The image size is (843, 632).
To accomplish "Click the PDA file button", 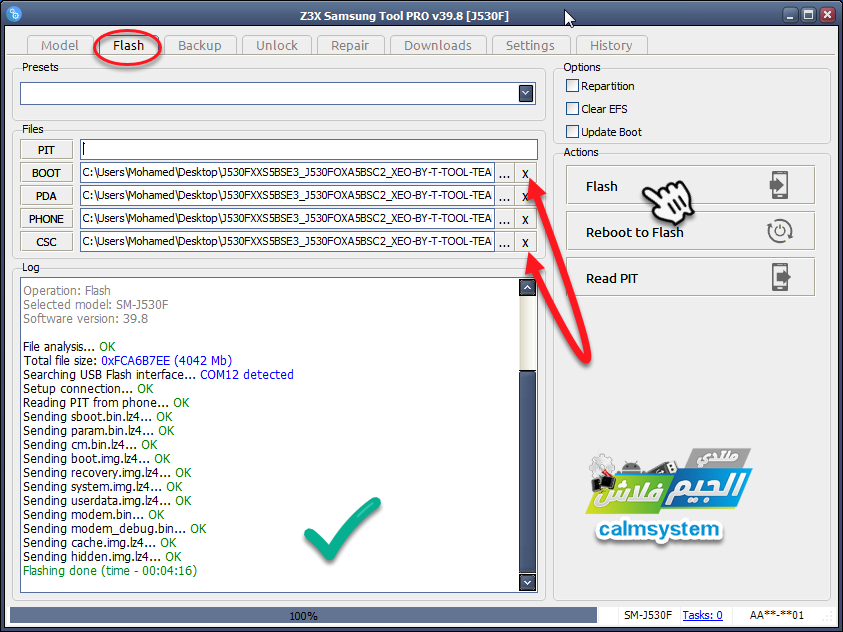I will (x=46, y=196).
